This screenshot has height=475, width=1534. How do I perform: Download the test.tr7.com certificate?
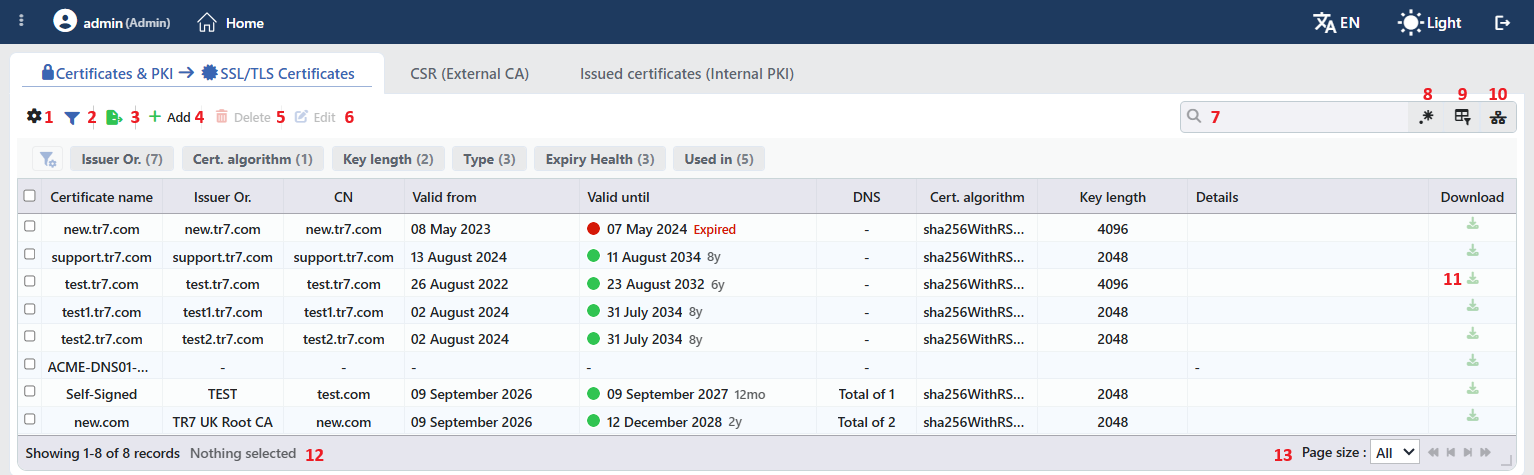coord(1472,278)
